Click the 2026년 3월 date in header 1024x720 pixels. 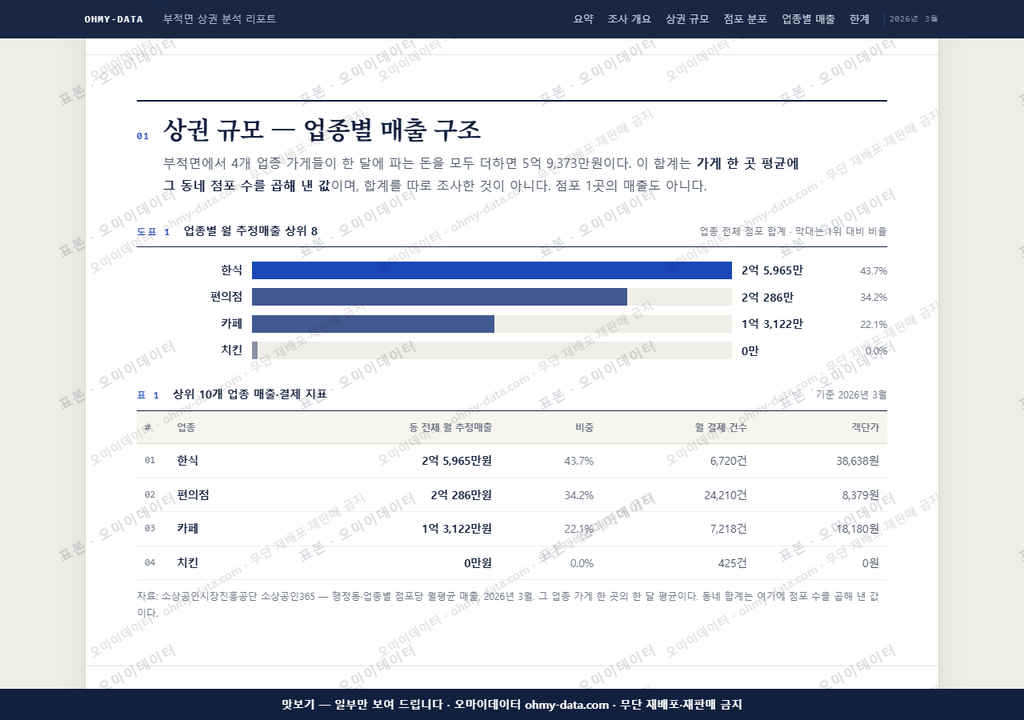tap(913, 19)
